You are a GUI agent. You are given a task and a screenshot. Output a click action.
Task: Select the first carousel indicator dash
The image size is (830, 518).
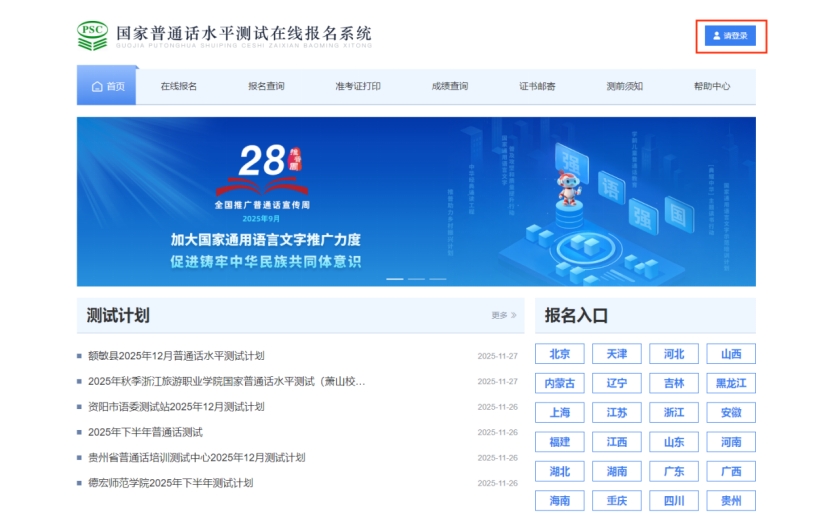[395, 279]
